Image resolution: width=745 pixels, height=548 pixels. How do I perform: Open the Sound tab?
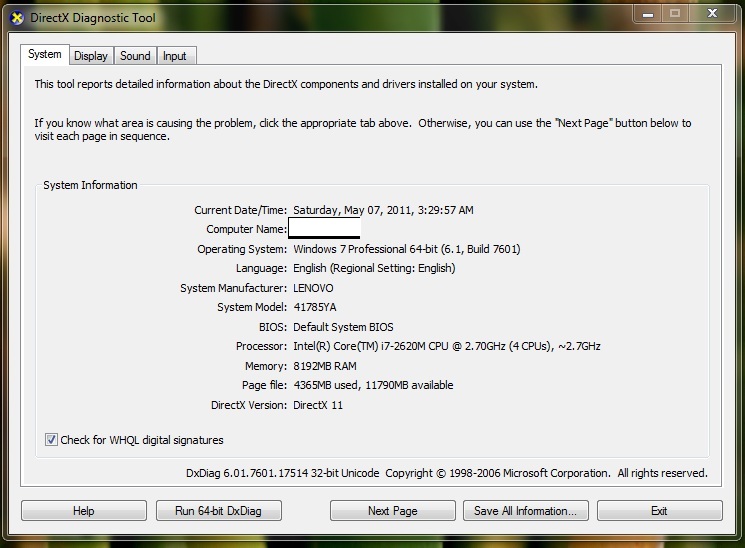[x=135, y=56]
